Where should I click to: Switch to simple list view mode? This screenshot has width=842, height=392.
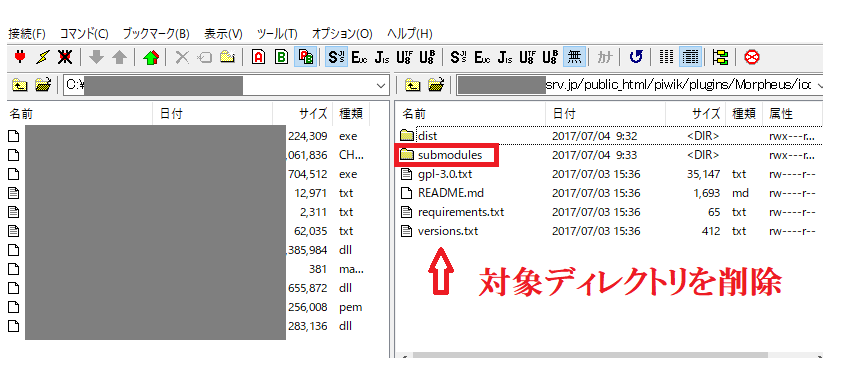click(666, 57)
